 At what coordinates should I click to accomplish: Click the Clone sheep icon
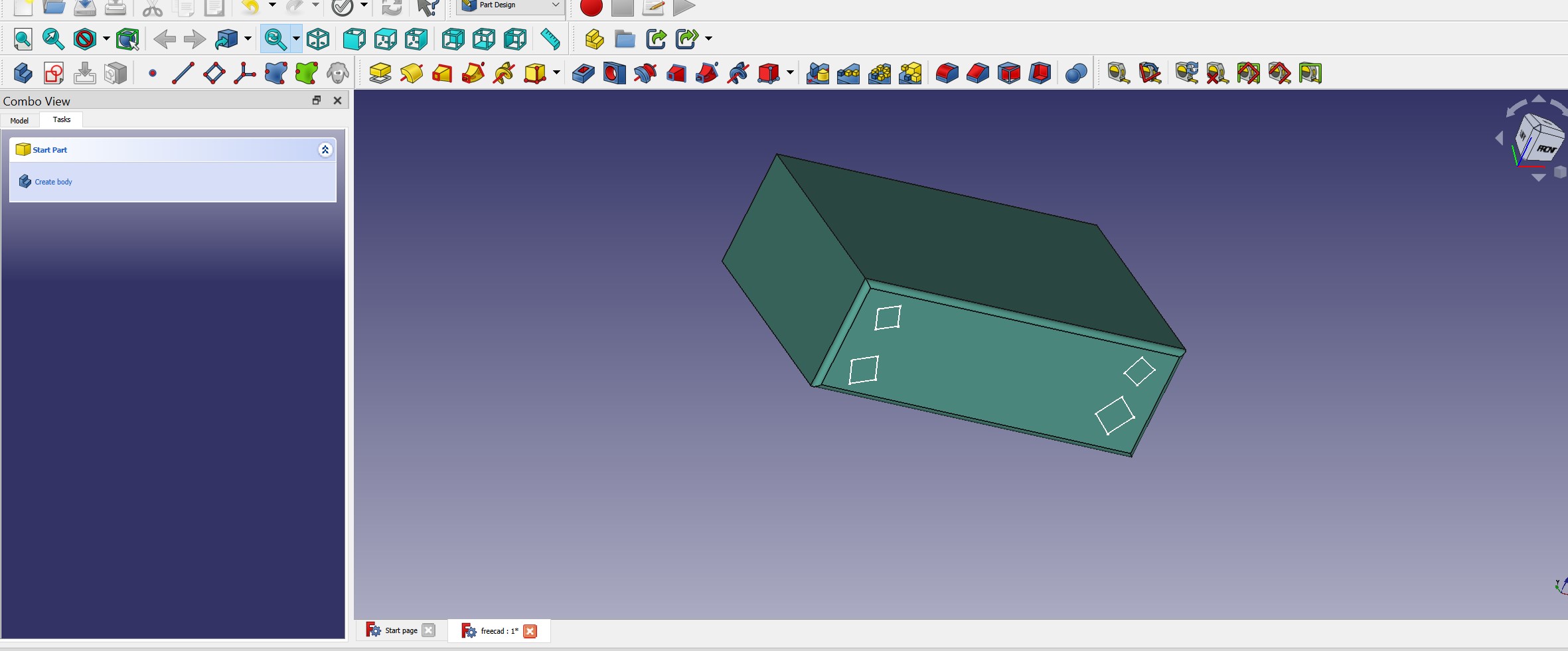point(338,73)
